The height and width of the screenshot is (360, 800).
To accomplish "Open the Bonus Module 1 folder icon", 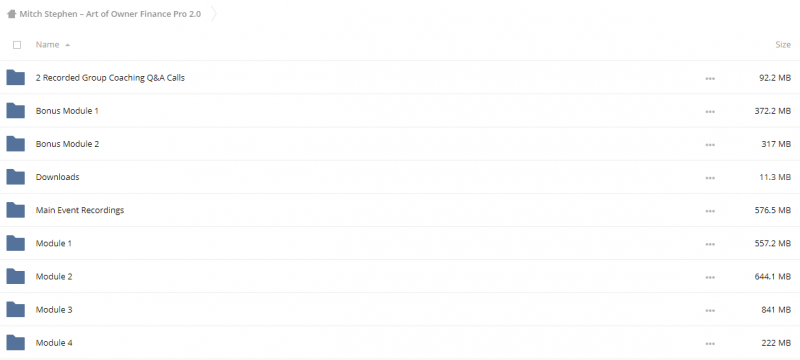I will point(15,111).
